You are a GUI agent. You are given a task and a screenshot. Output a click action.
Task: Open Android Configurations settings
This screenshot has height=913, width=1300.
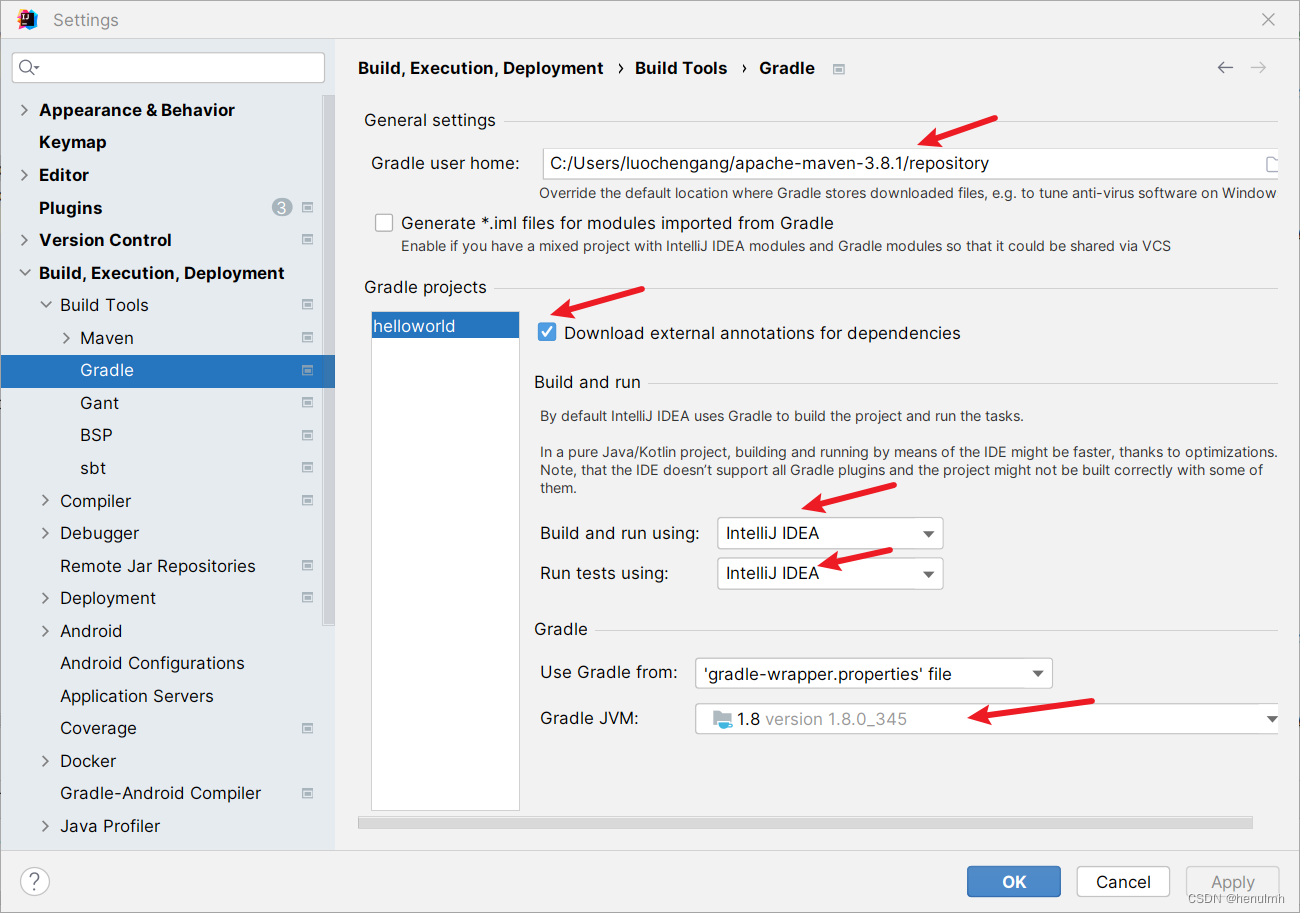[x=152, y=663]
